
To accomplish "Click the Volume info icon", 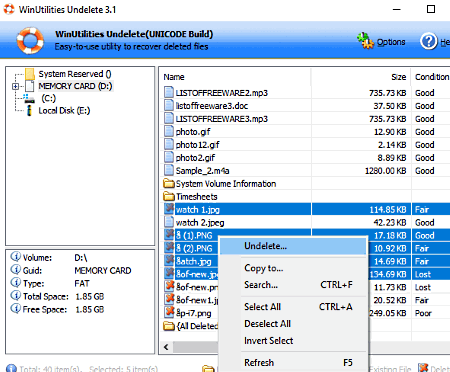I will click(15, 257).
